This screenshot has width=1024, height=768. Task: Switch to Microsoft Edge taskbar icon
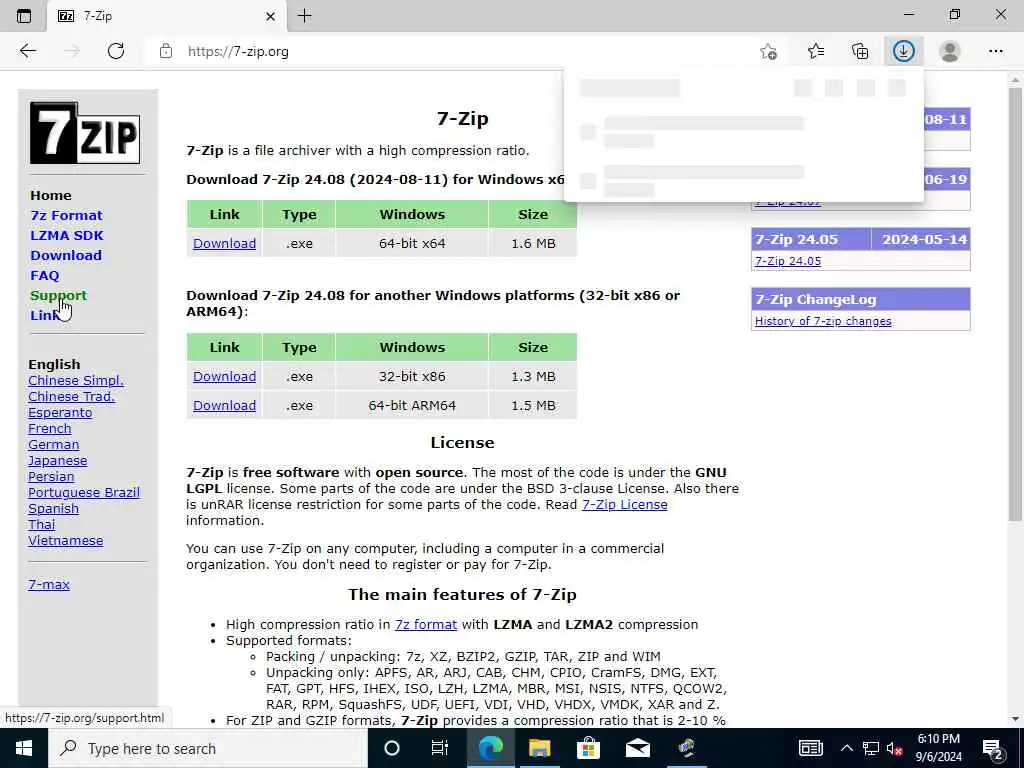tap(490, 748)
